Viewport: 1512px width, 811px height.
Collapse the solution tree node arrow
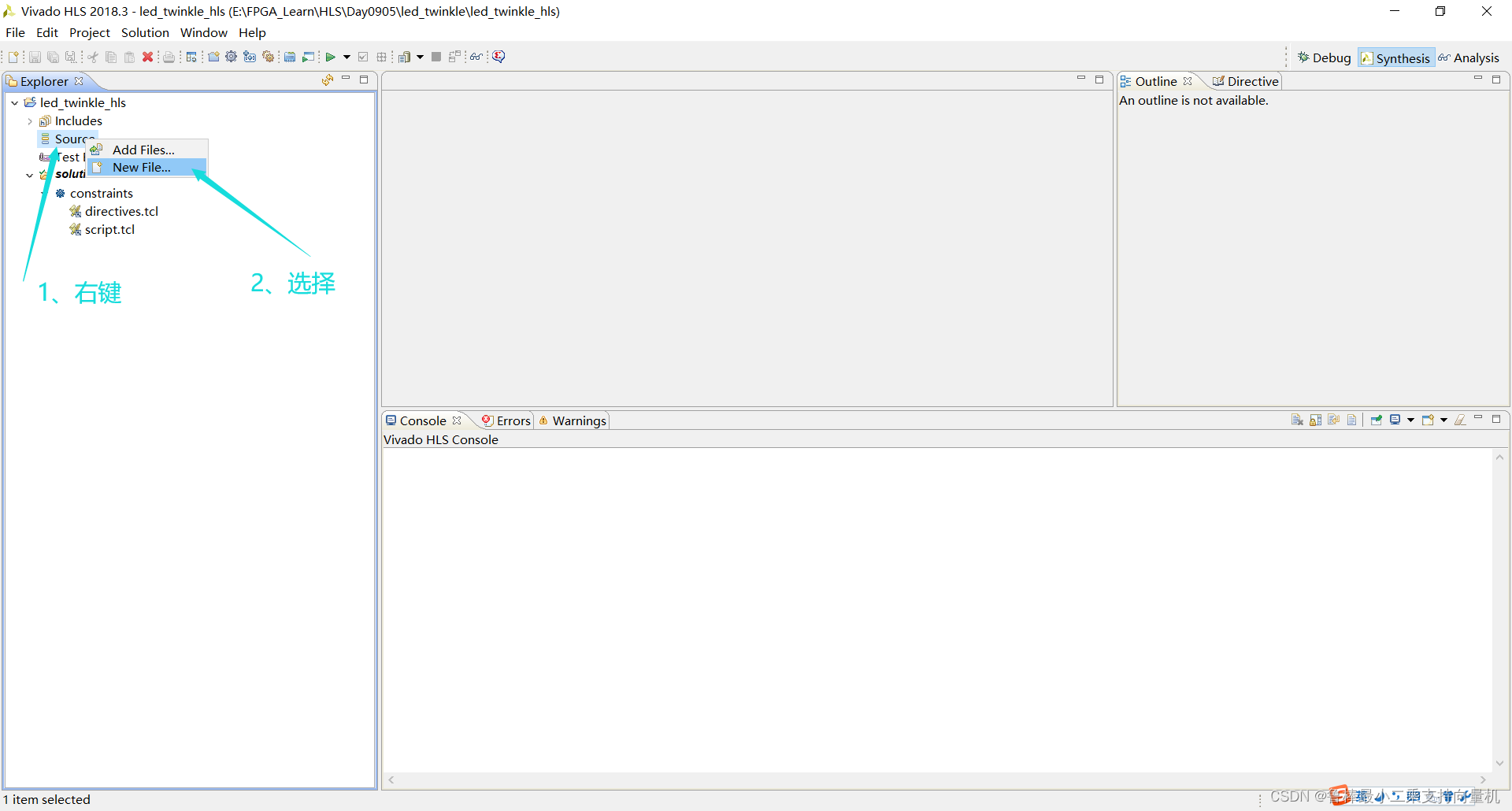30,176
